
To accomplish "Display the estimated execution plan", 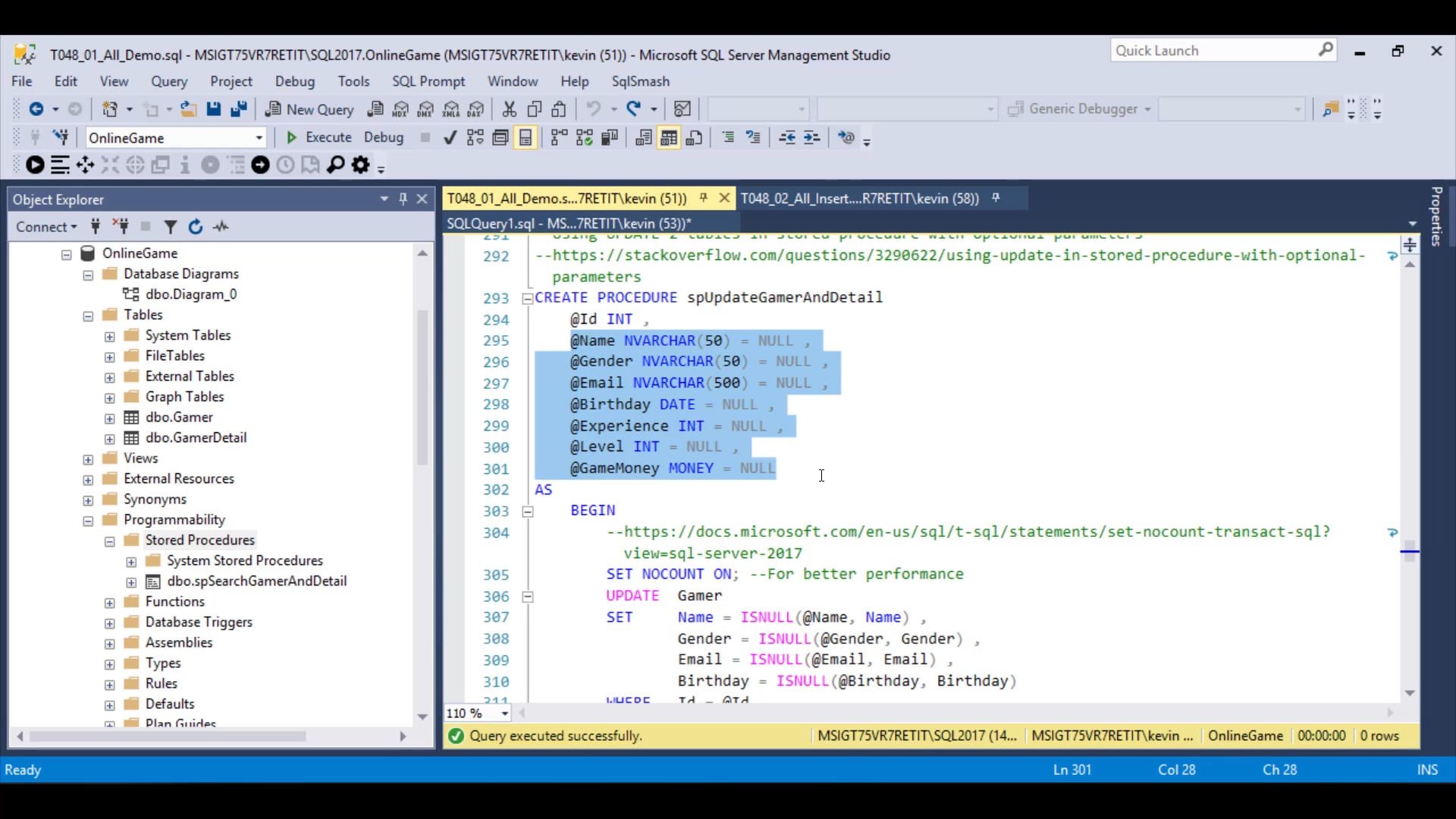I will (x=475, y=137).
